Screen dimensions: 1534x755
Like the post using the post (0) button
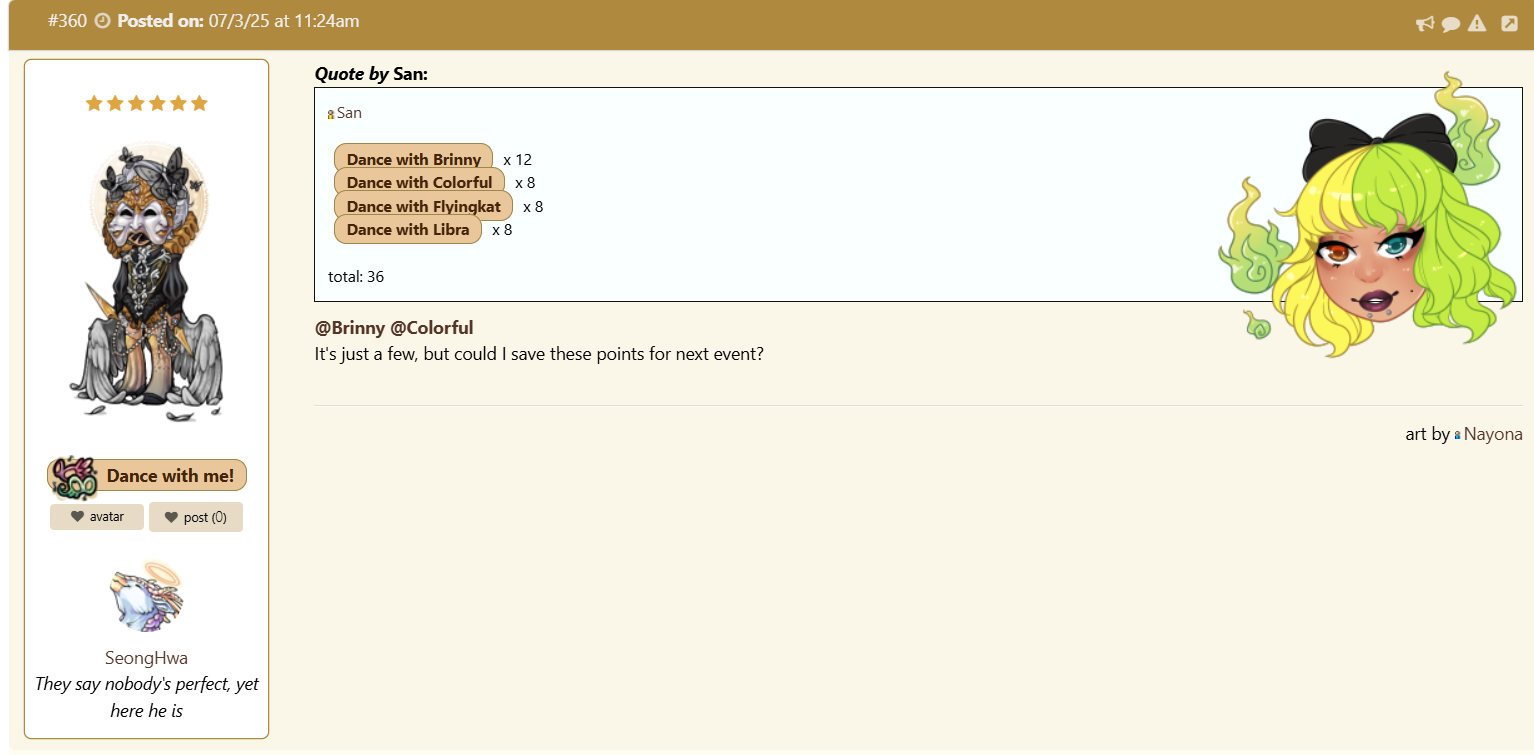(x=196, y=517)
